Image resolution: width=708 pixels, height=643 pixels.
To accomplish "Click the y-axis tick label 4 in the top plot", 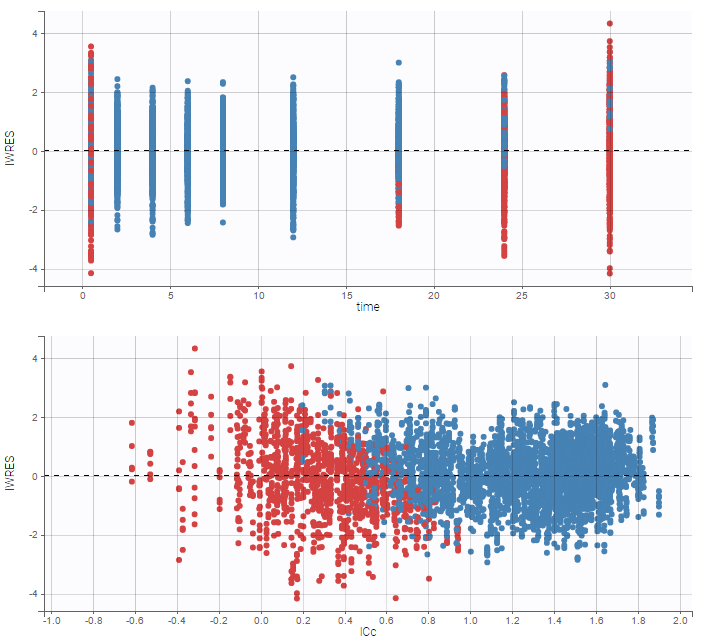I will click(x=33, y=34).
